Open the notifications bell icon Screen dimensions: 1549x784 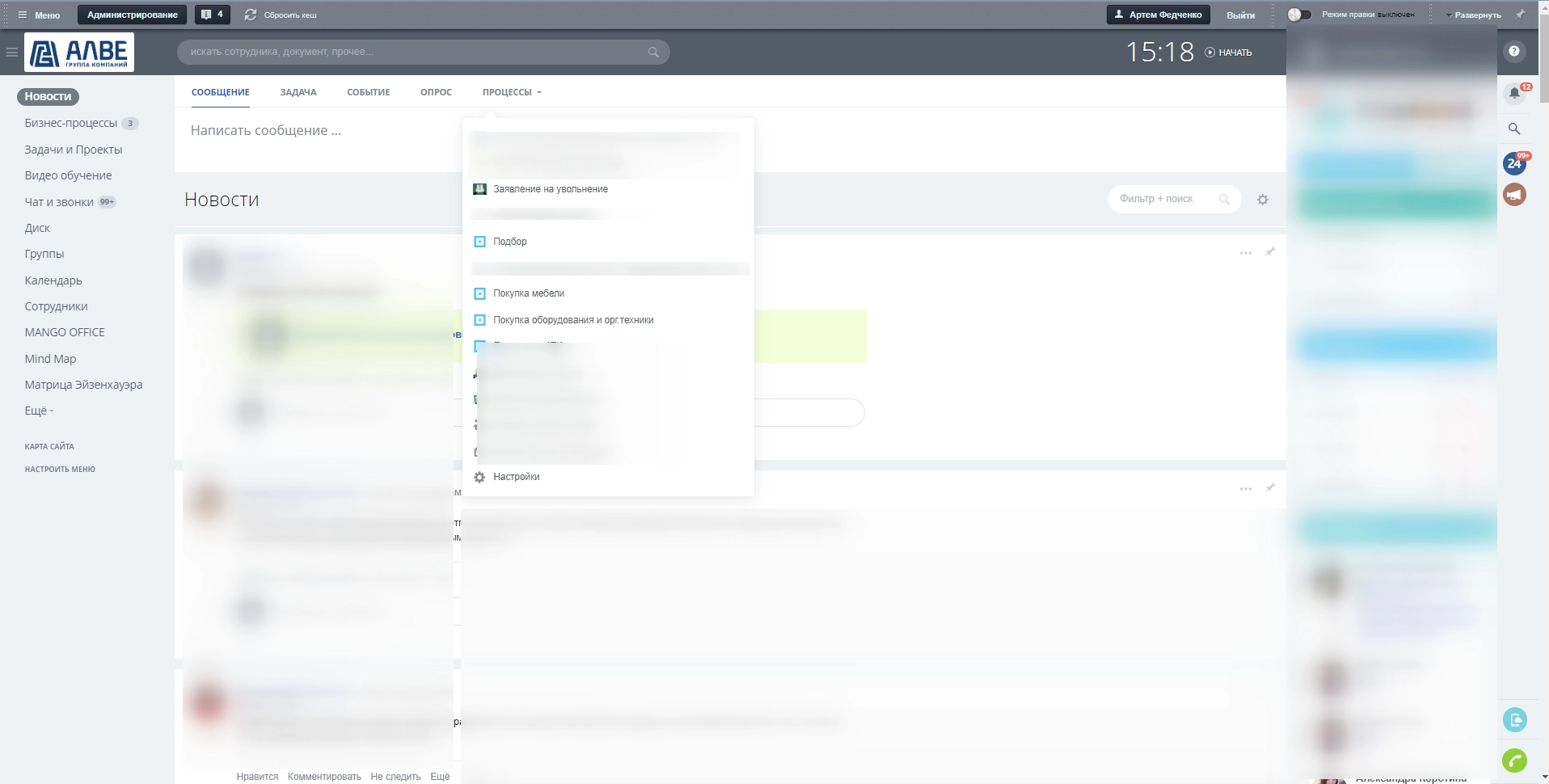tap(1513, 94)
